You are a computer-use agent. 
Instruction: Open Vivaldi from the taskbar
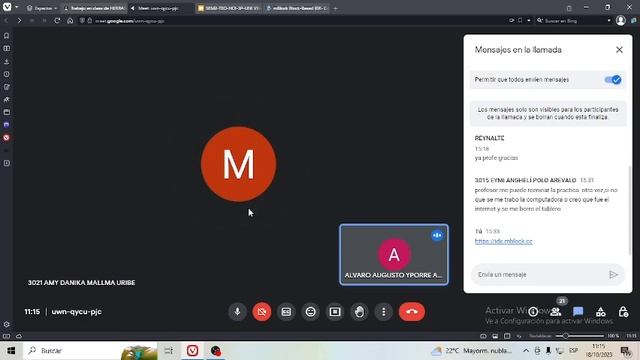point(192,351)
